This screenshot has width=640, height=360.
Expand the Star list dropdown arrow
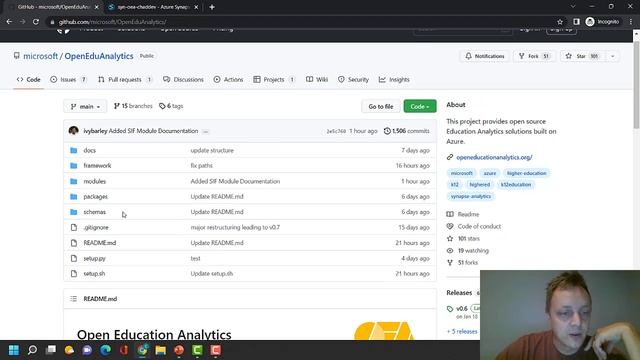pos(613,56)
